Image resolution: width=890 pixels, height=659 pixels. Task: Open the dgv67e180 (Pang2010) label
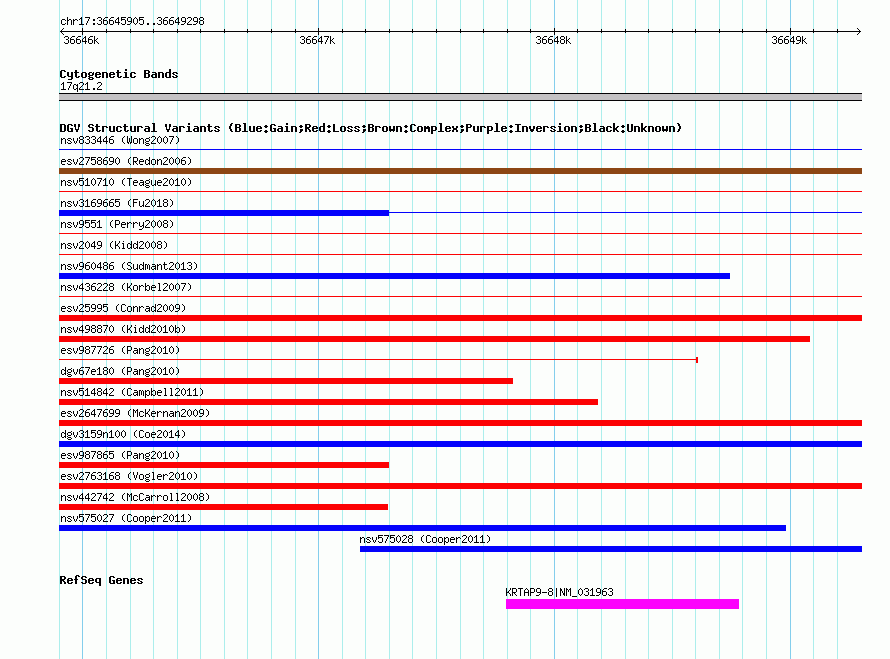[x=120, y=371]
